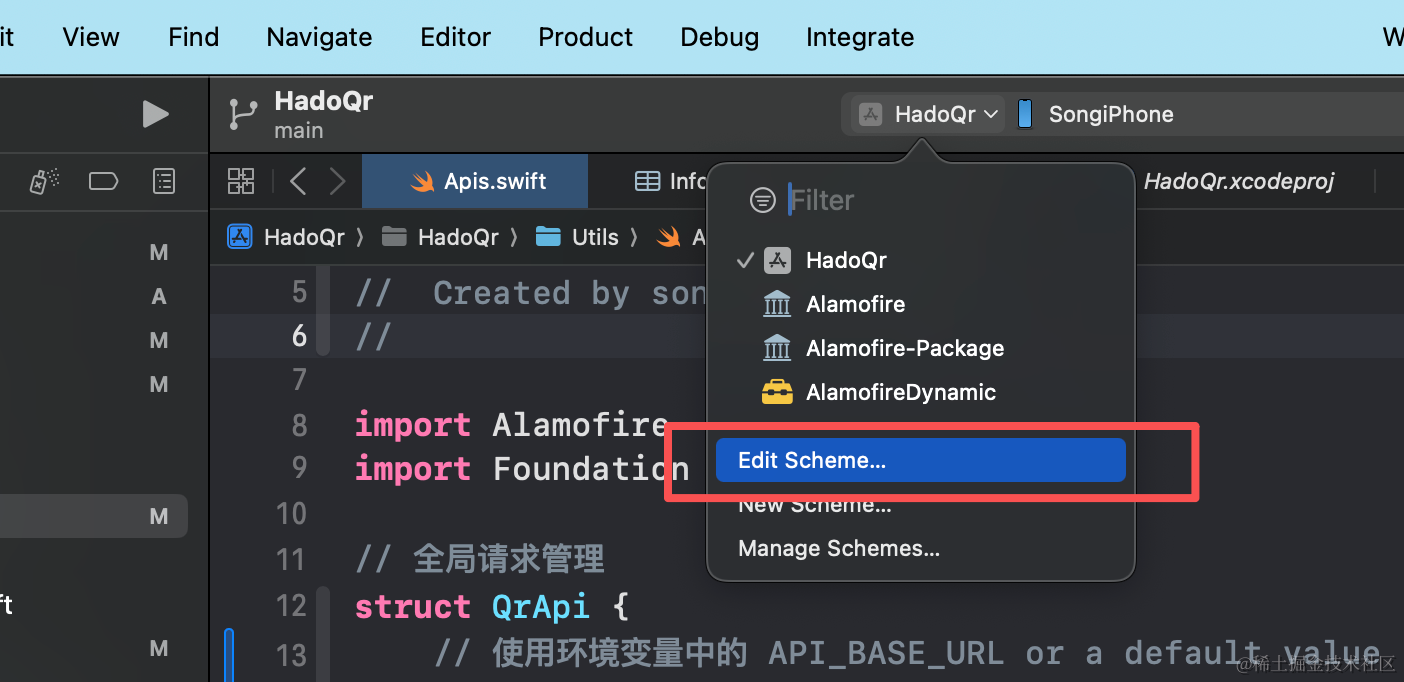1404x682 pixels.
Task: Choose the HadoQr scheme in the list
Action: click(x=920, y=260)
